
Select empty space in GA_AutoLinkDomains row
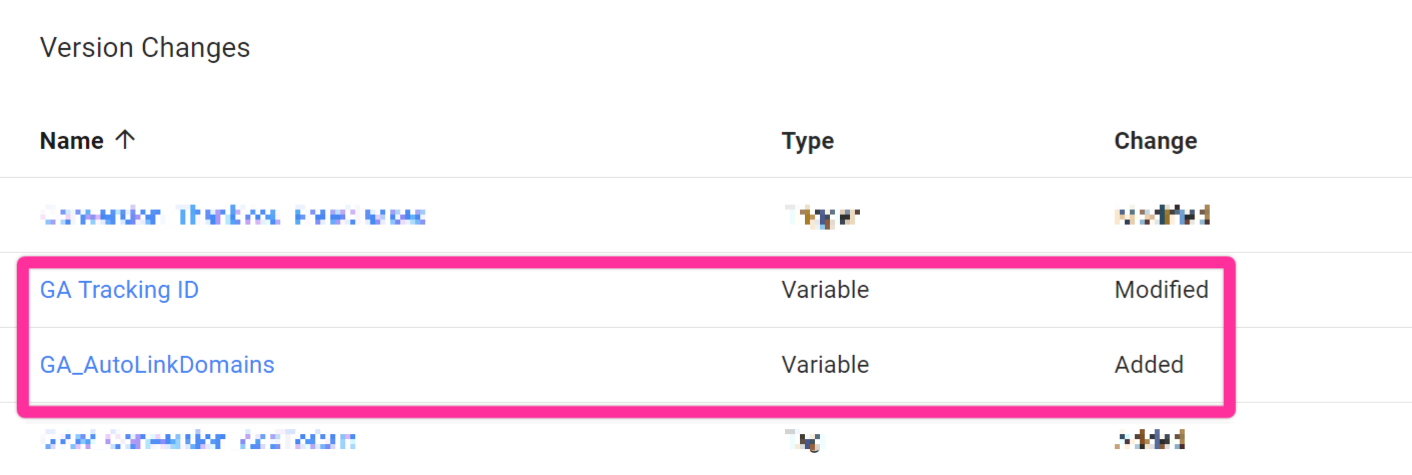click(520, 365)
